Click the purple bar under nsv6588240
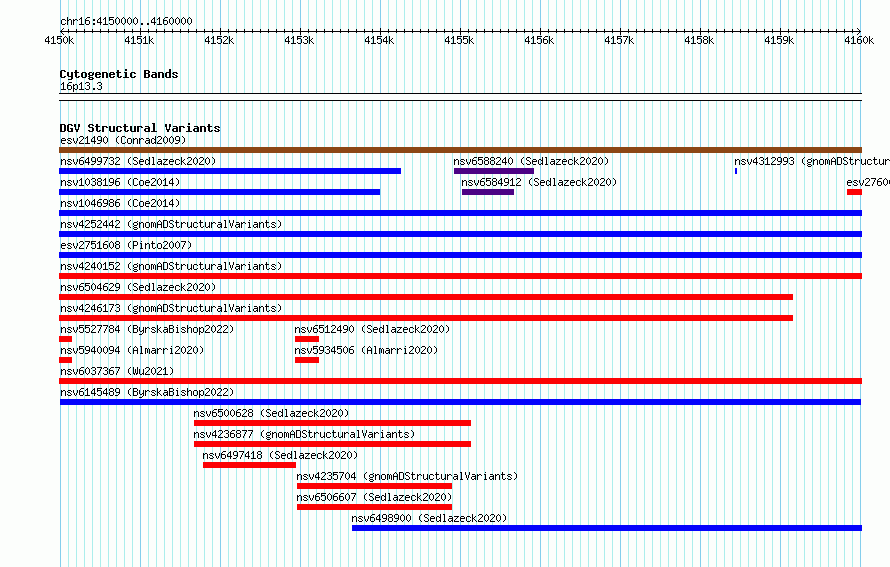The height and width of the screenshot is (567, 890). [x=494, y=171]
